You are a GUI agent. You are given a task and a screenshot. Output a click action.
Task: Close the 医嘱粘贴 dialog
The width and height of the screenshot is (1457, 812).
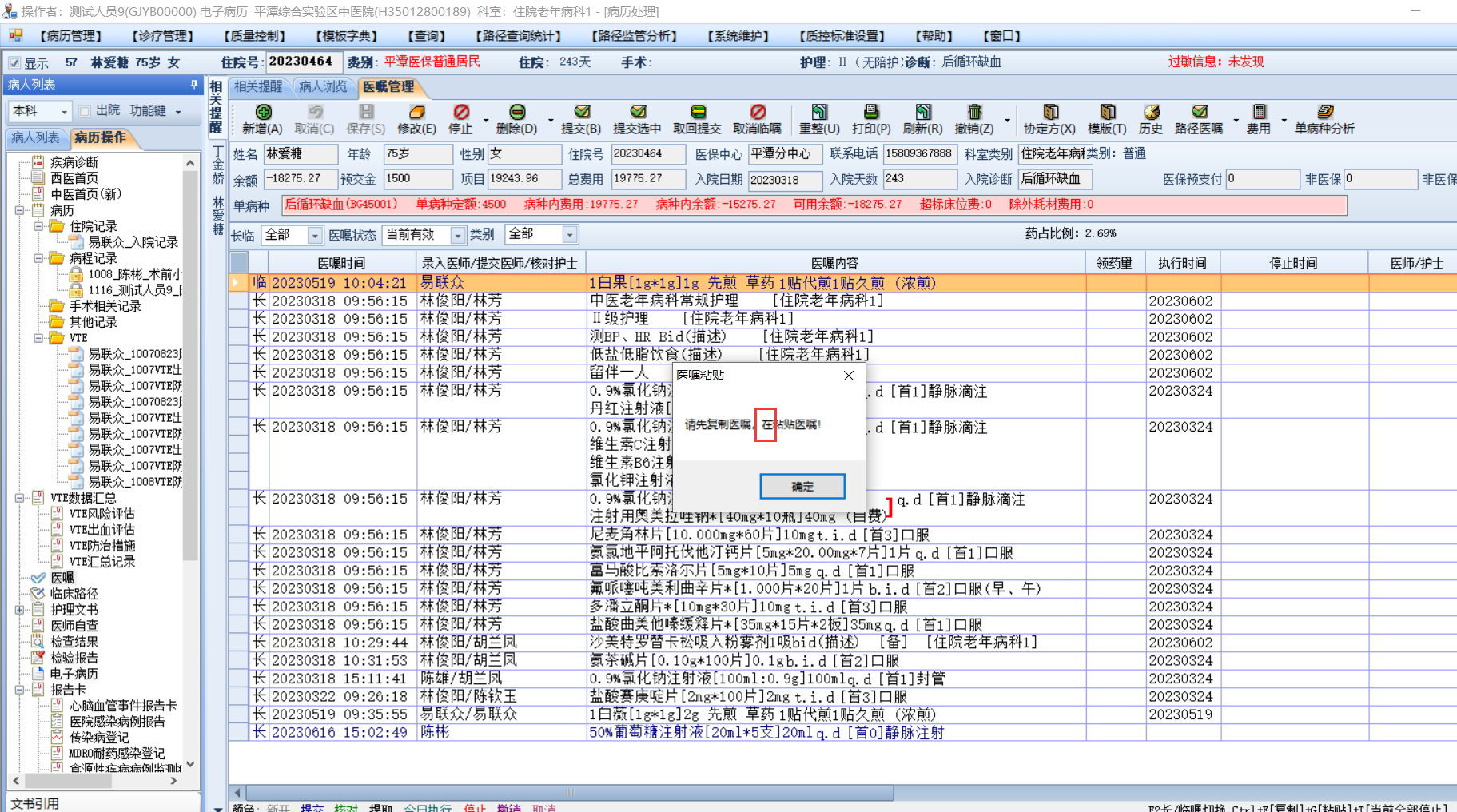pyautogui.click(x=849, y=376)
